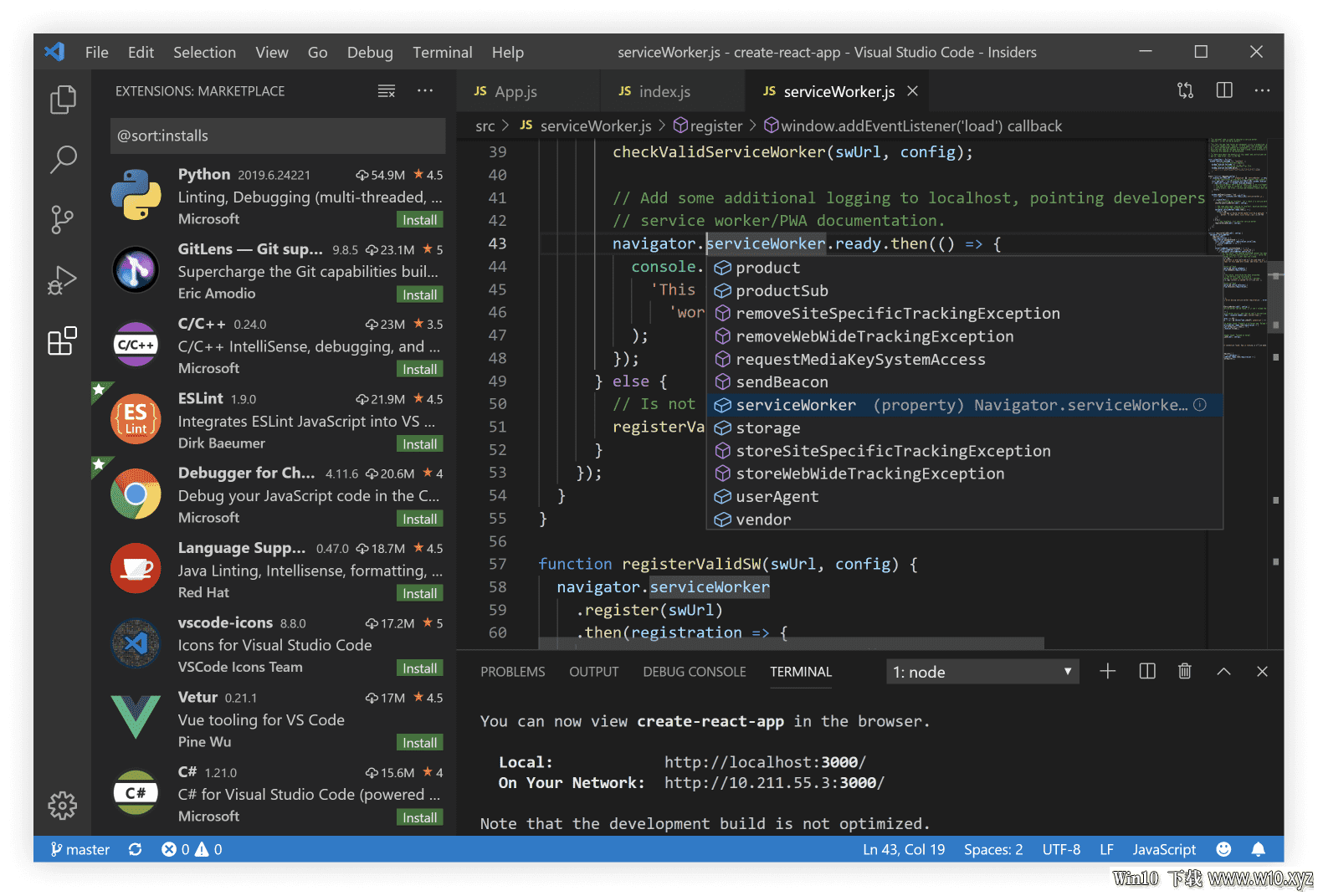Switch to the OUTPUT panel tab
Image resolution: width=1318 pixels, height=896 pixels.
click(x=594, y=672)
